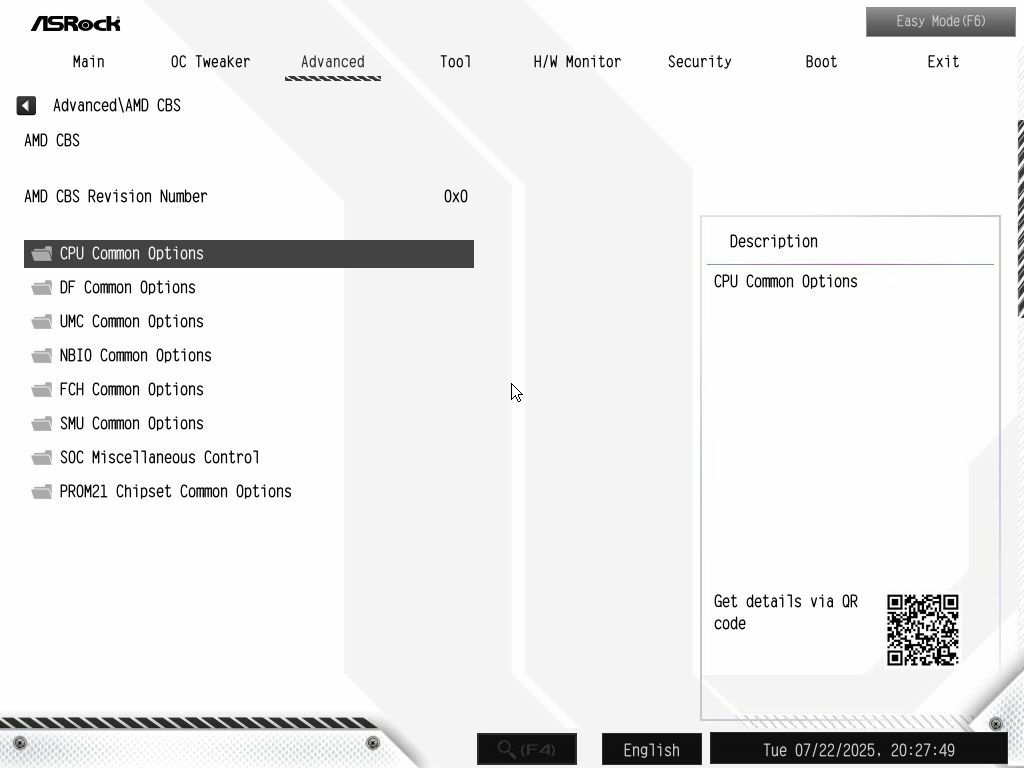Screen dimensions: 1024x768
Task: Click the QR code image
Action: 922,630
